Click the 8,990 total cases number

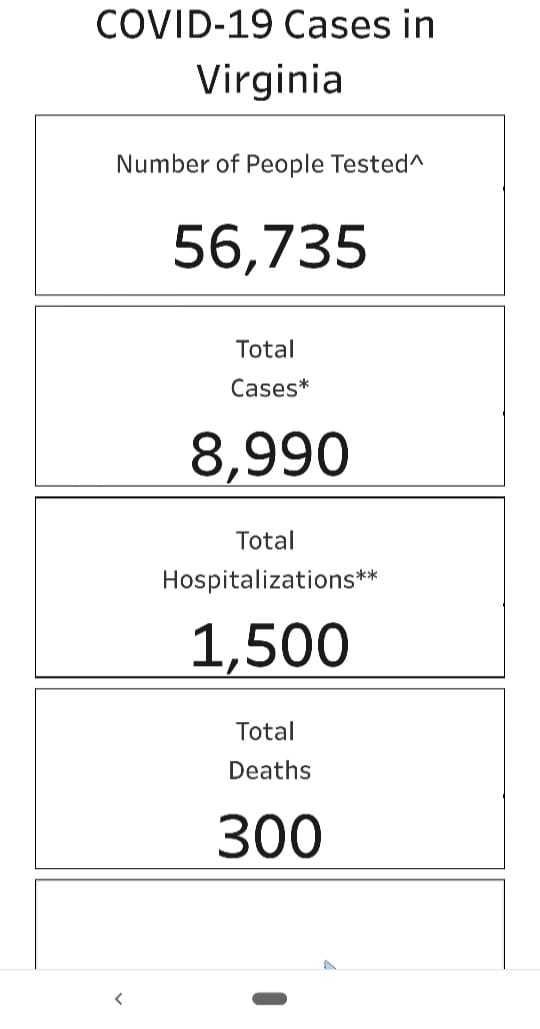pyautogui.click(x=270, y=455)
